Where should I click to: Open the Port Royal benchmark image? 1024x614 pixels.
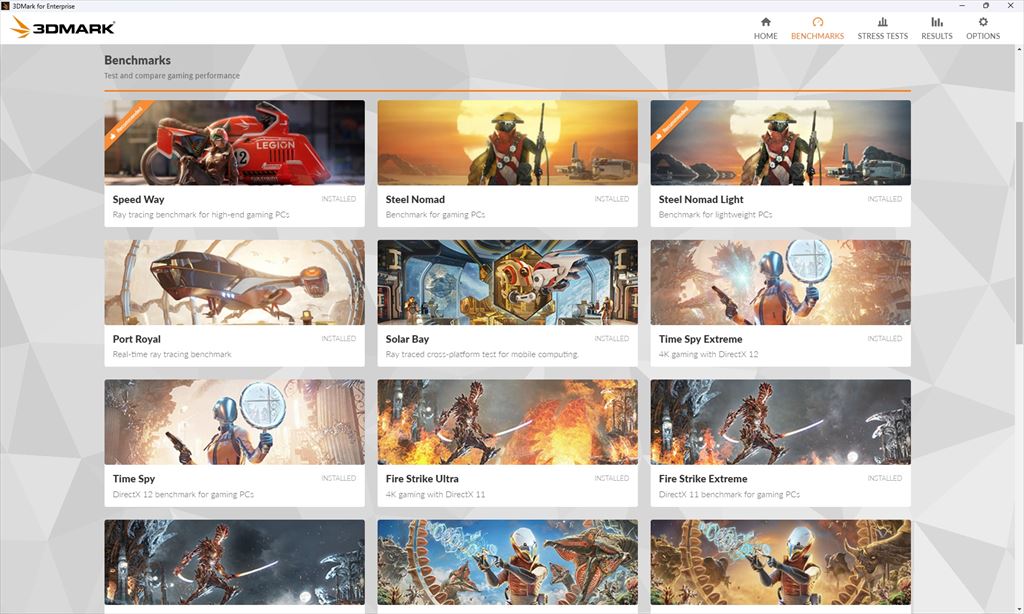[x=234, y=282]
